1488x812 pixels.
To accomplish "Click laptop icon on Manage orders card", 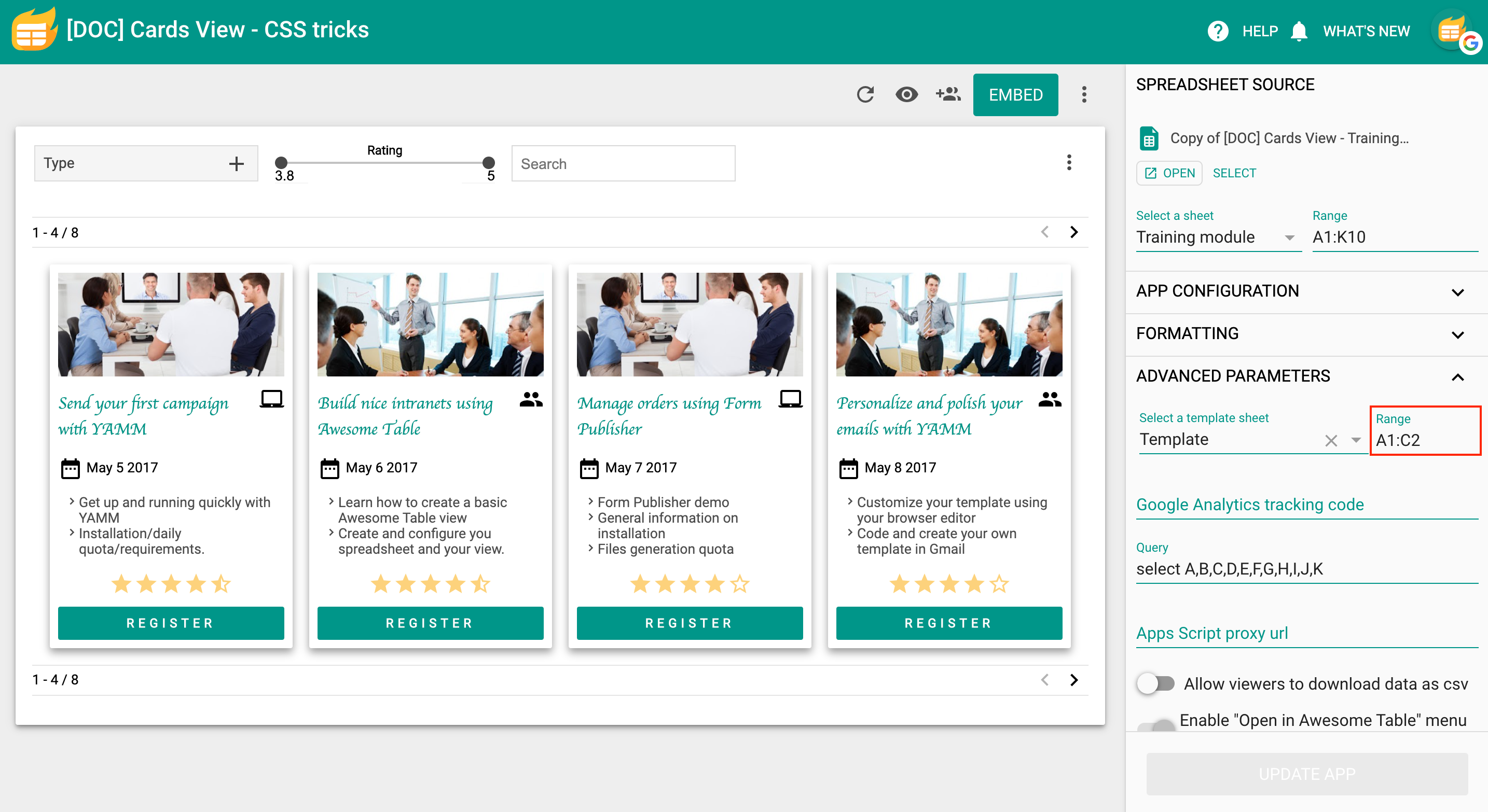I will (790, 399).
